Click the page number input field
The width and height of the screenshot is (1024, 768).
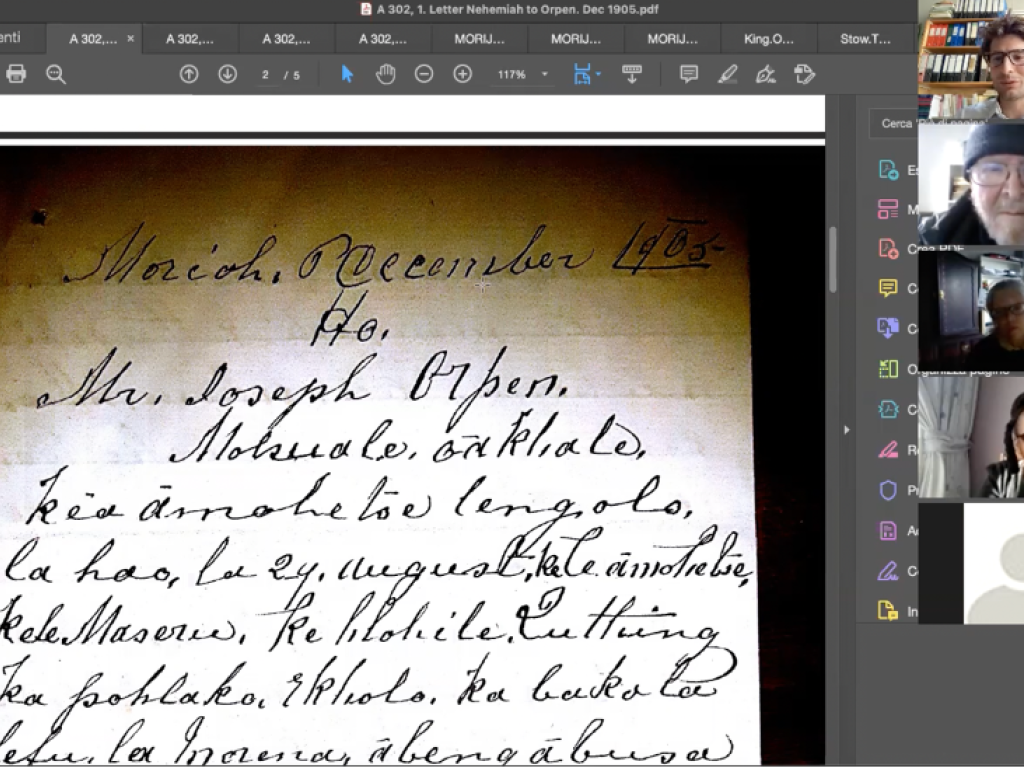pyautogui.click(x=266, y=75)
